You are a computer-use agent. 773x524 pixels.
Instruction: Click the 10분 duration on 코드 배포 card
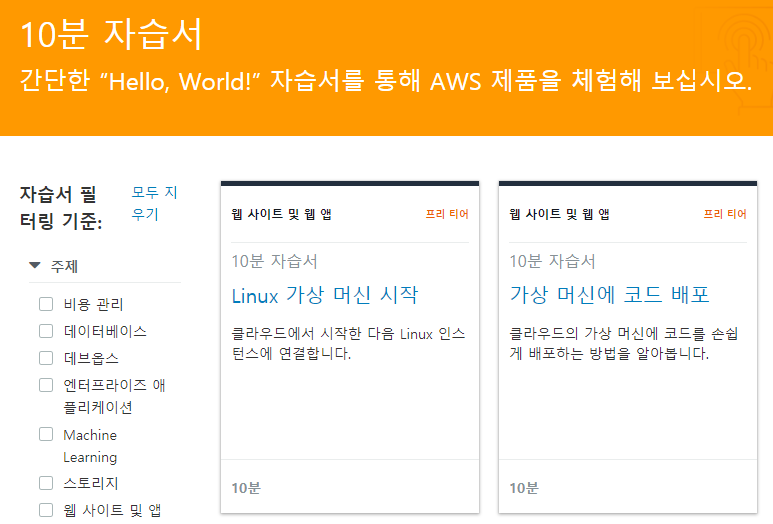[524, 488]
